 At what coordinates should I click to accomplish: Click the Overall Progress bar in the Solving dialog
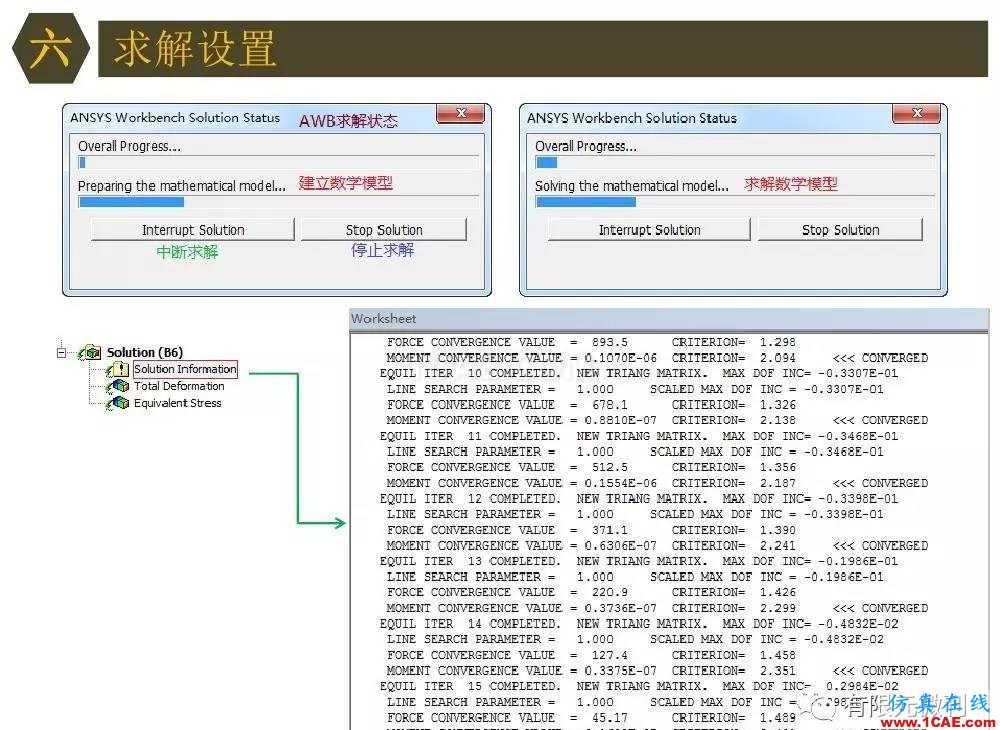(735, 163)
